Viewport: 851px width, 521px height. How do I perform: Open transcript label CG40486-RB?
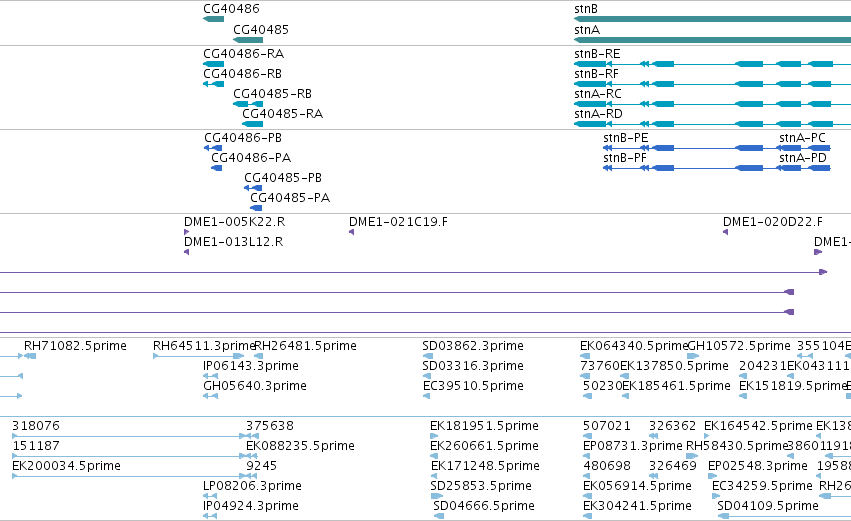pos(243,74)
